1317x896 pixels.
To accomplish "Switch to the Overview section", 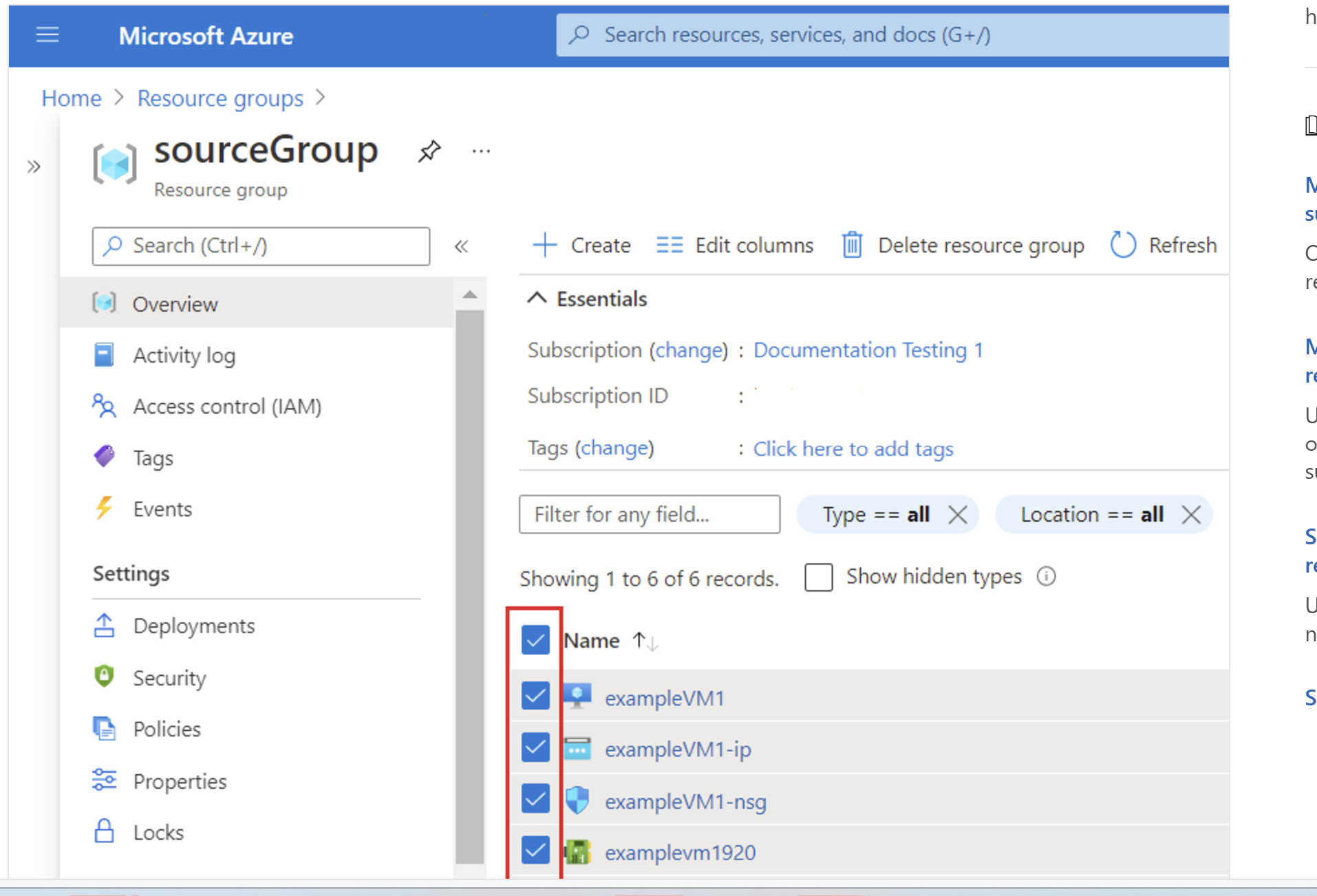I will tap(175, 303).
